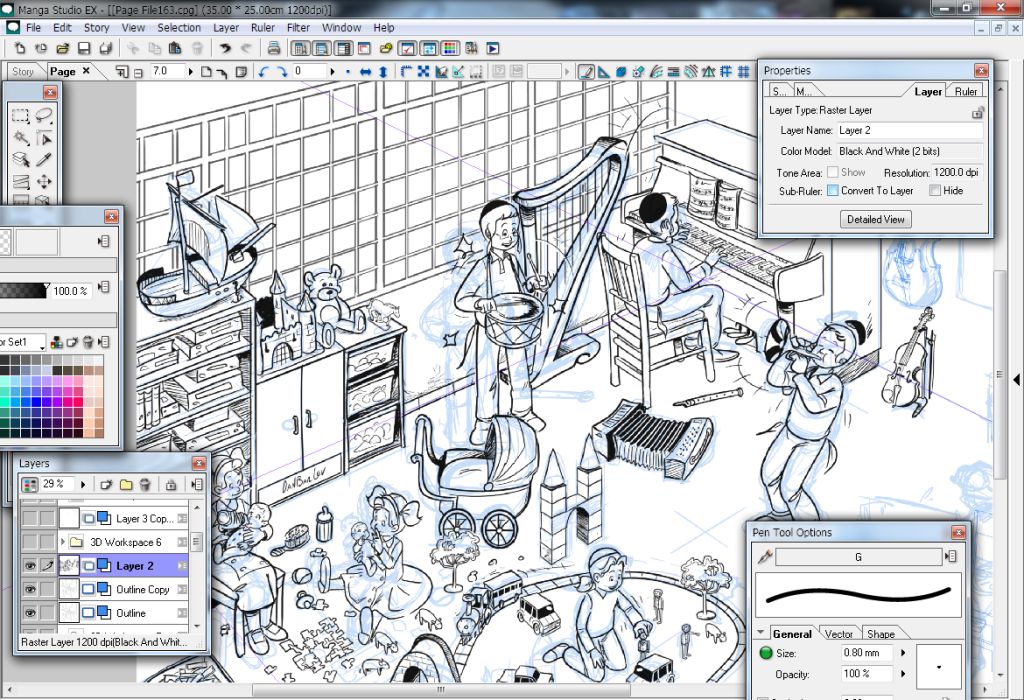Show the 3D Workspace 6 folder

[x=30, y=542]
